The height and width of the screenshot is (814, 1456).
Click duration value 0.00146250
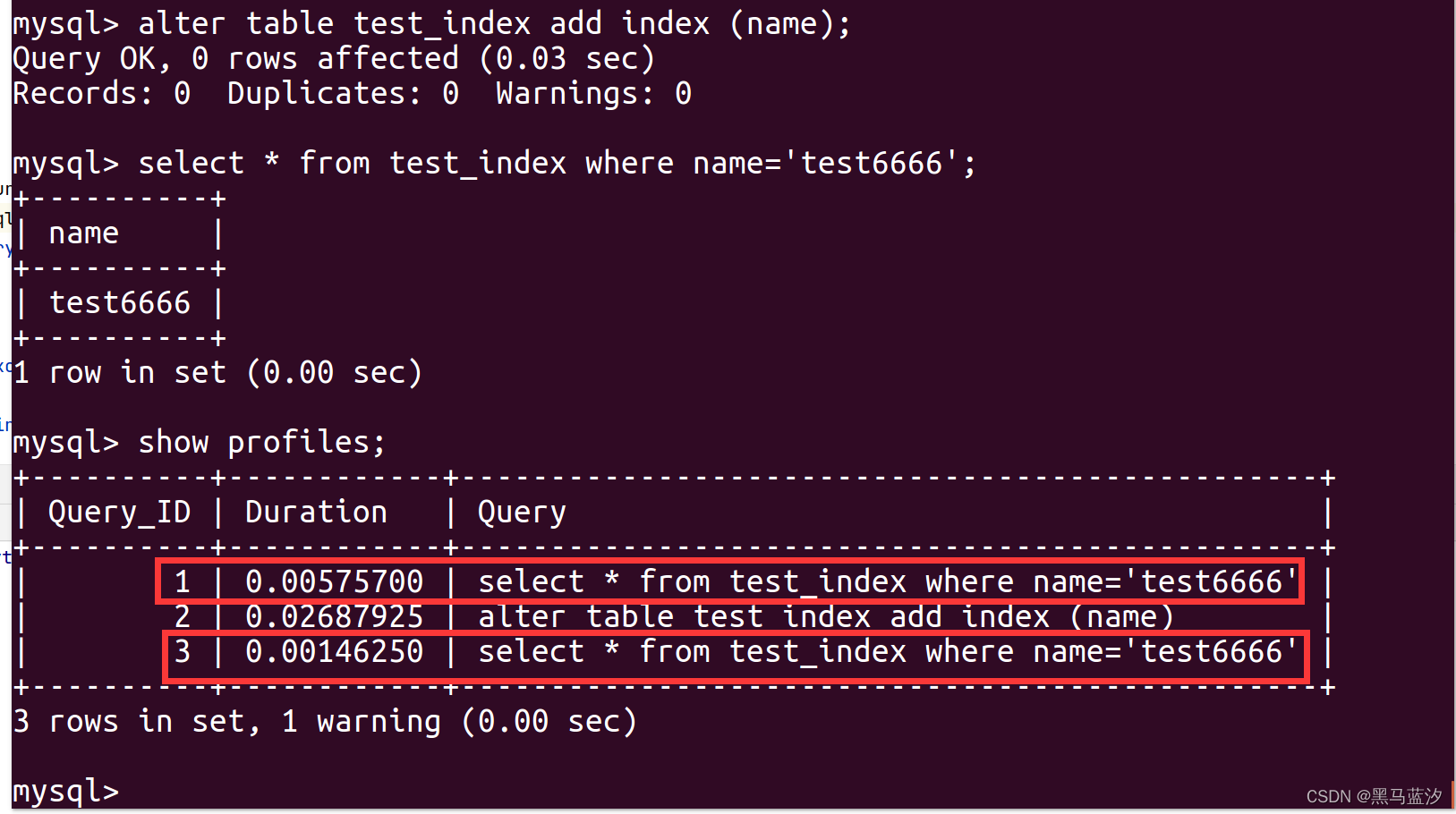pyautogui.click(x=334, y=651)
